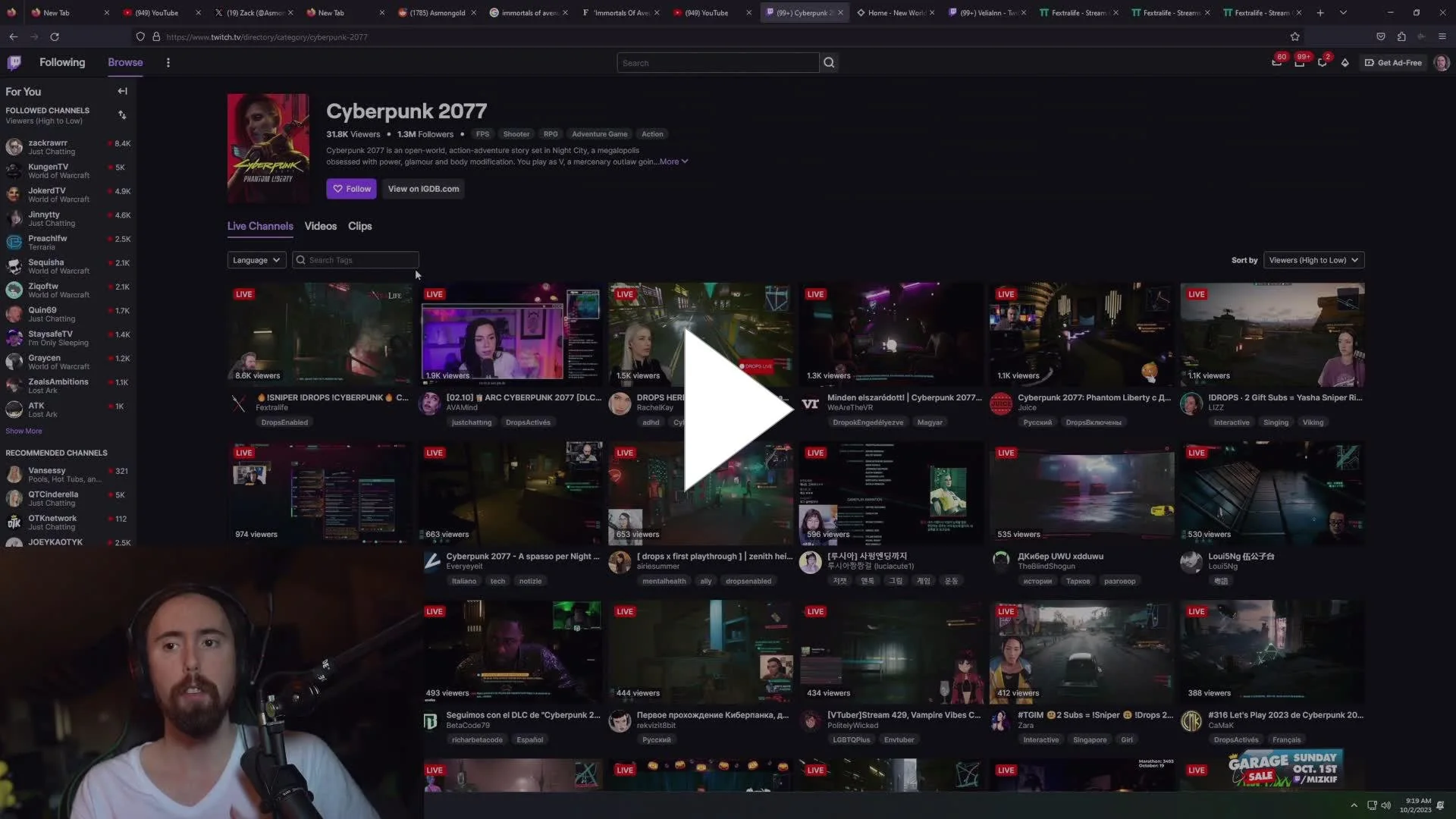Expand the game description with More
The image size is (1456, 819).
(x=673, y=162)
